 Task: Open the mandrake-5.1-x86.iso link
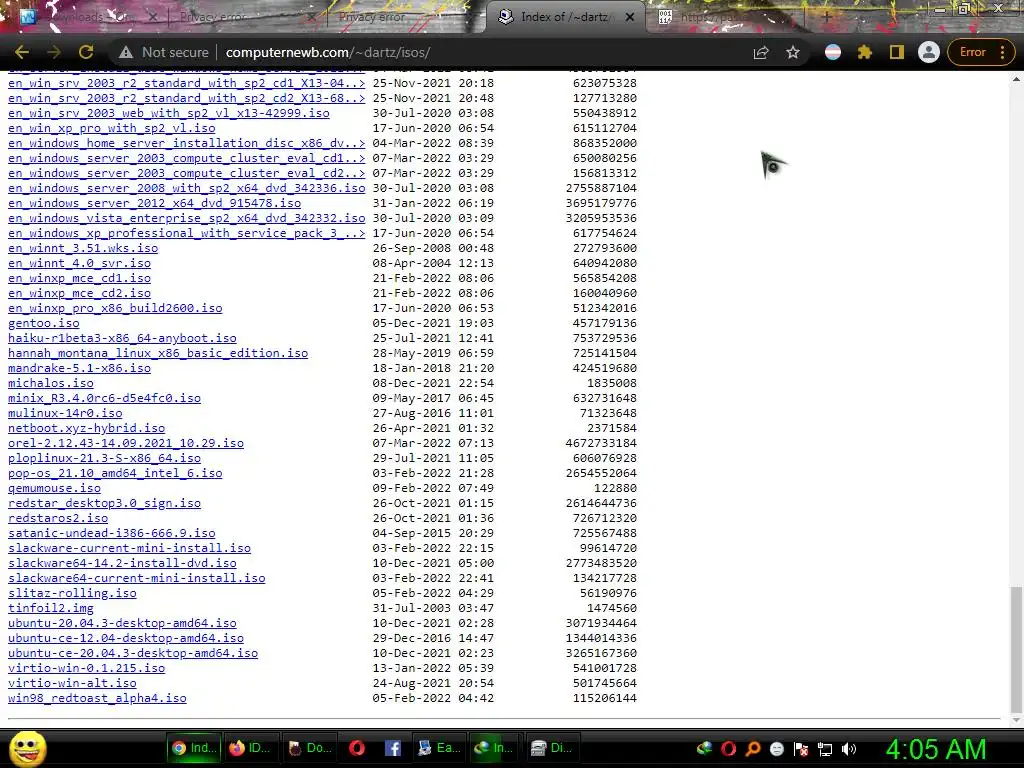[79, 368]
